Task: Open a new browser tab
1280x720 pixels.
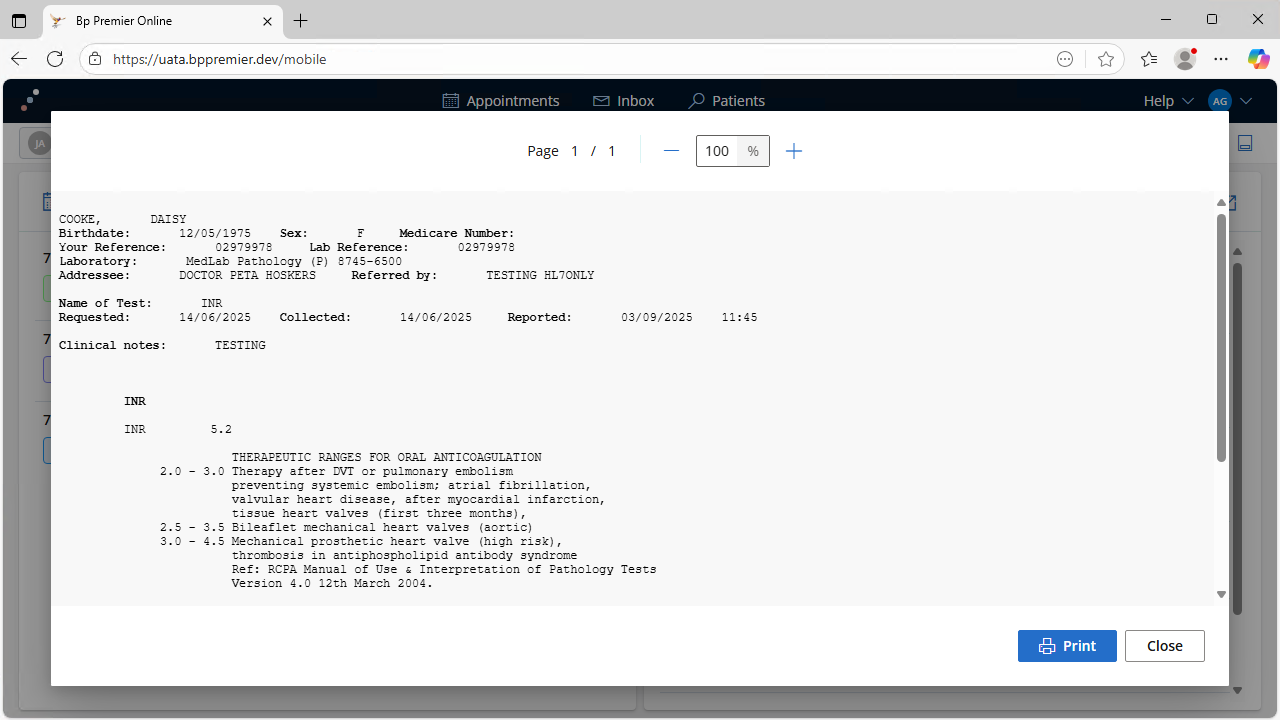Action: pos(301,21)
